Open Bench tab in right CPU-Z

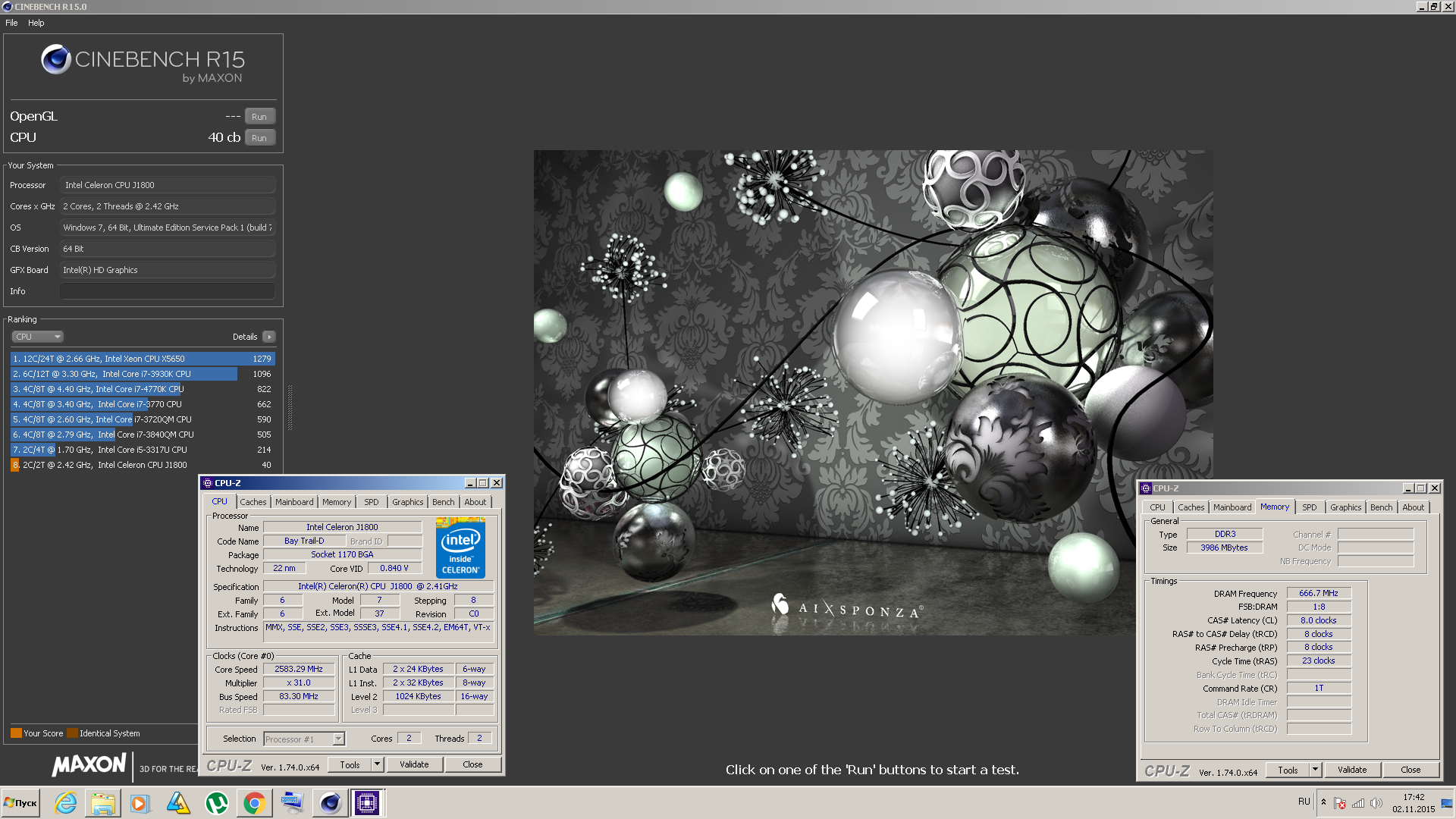click(x=1382, y=507)
